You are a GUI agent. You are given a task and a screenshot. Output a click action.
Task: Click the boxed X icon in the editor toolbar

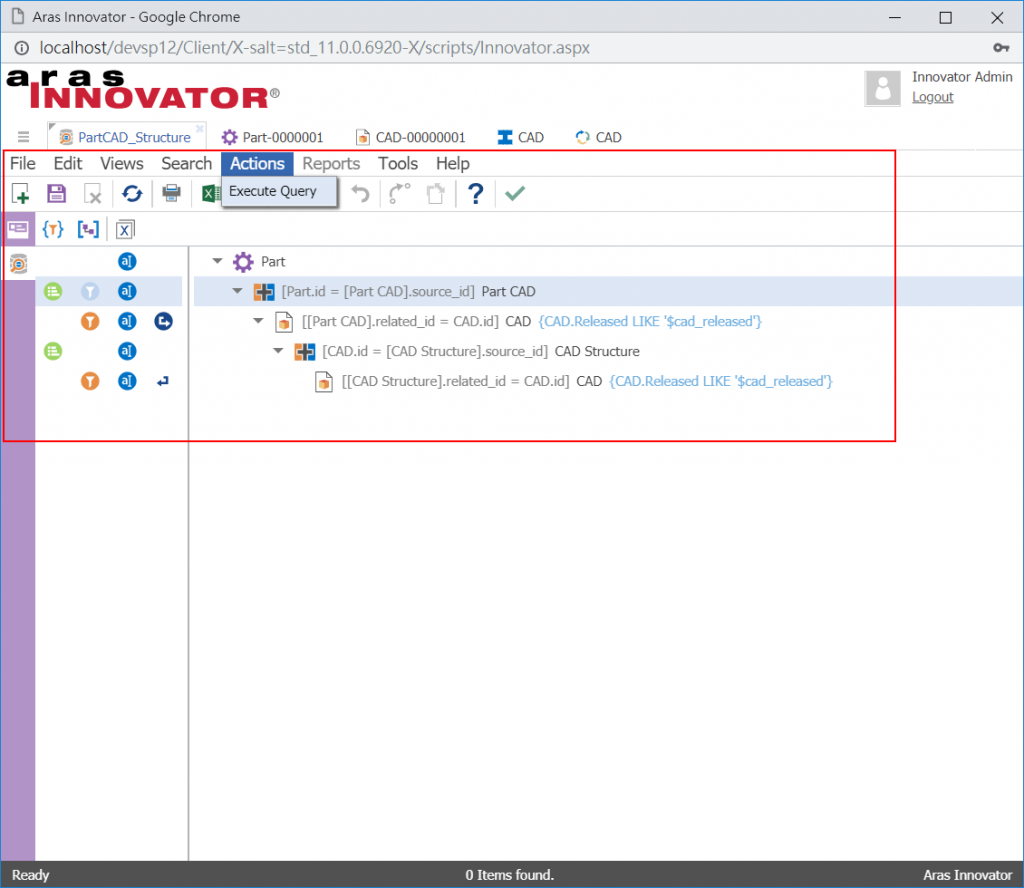125,230
